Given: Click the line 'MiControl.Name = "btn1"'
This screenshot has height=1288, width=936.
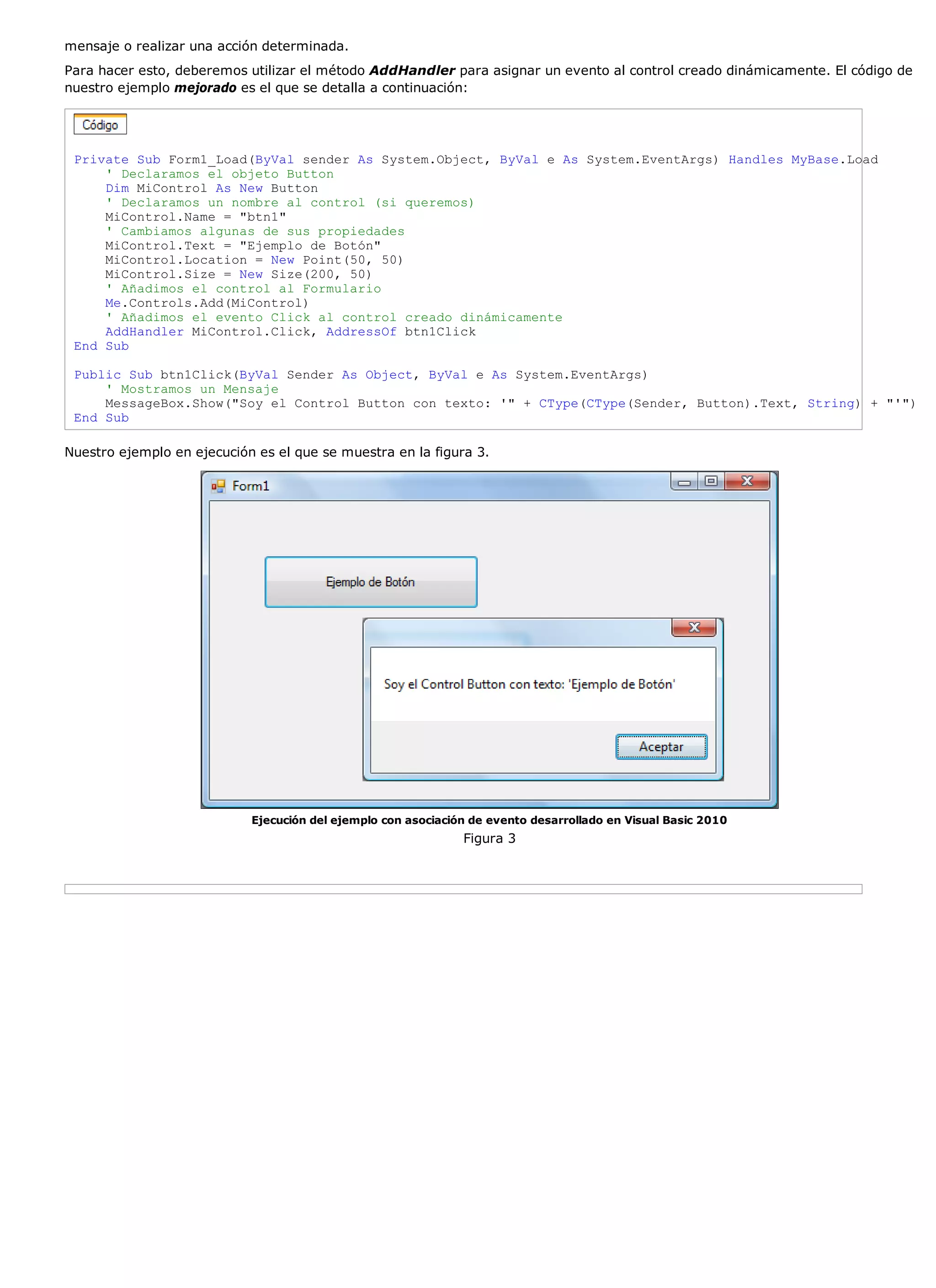Looking at the screenshot, I should click(196, 217).
